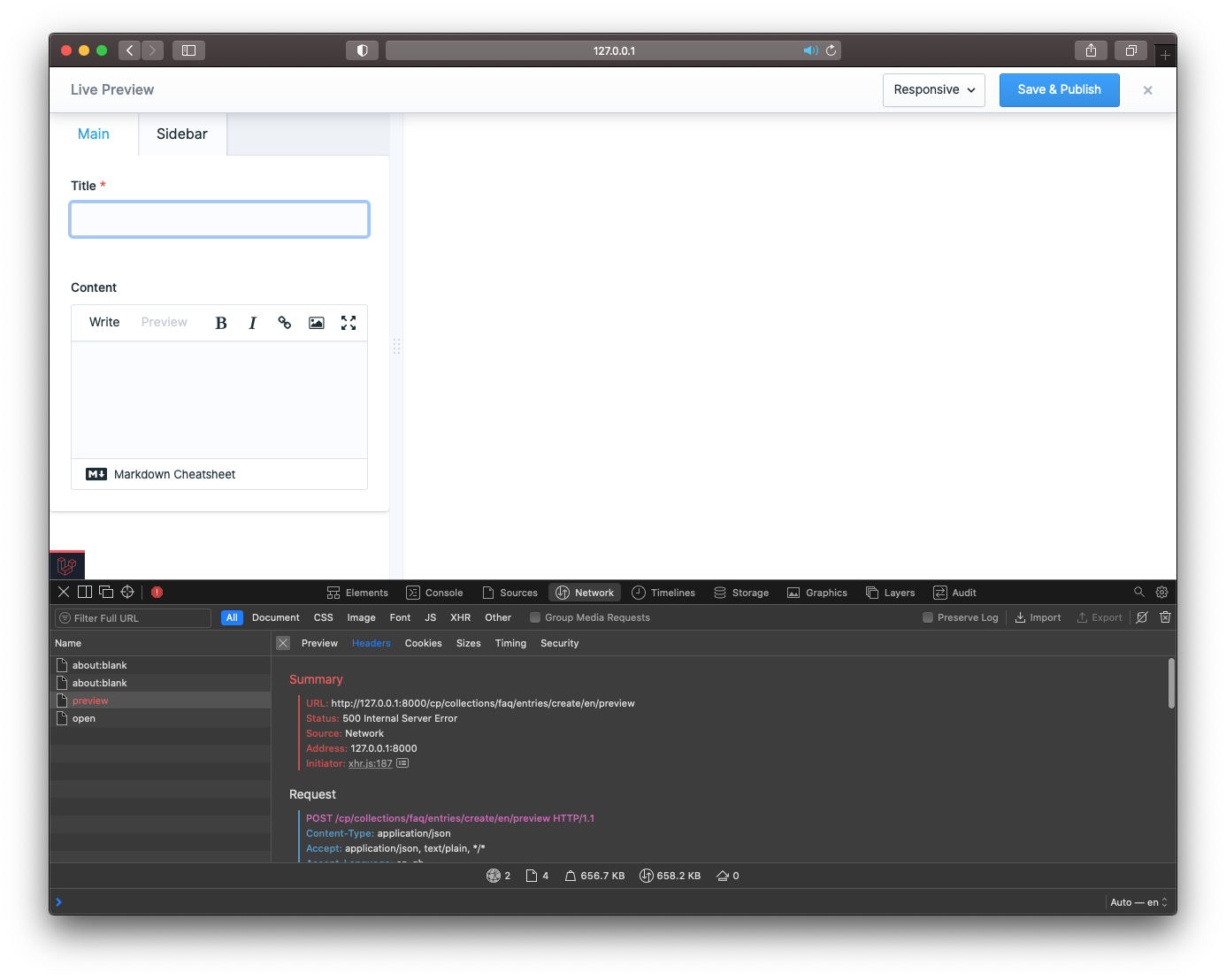Clear network items trash icon
1226x980 pixels.
(x=1166, y=617)
